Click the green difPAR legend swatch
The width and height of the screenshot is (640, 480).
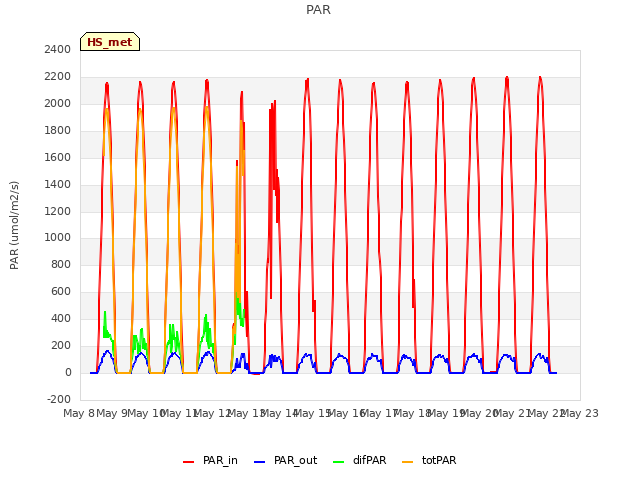point(339,462)
